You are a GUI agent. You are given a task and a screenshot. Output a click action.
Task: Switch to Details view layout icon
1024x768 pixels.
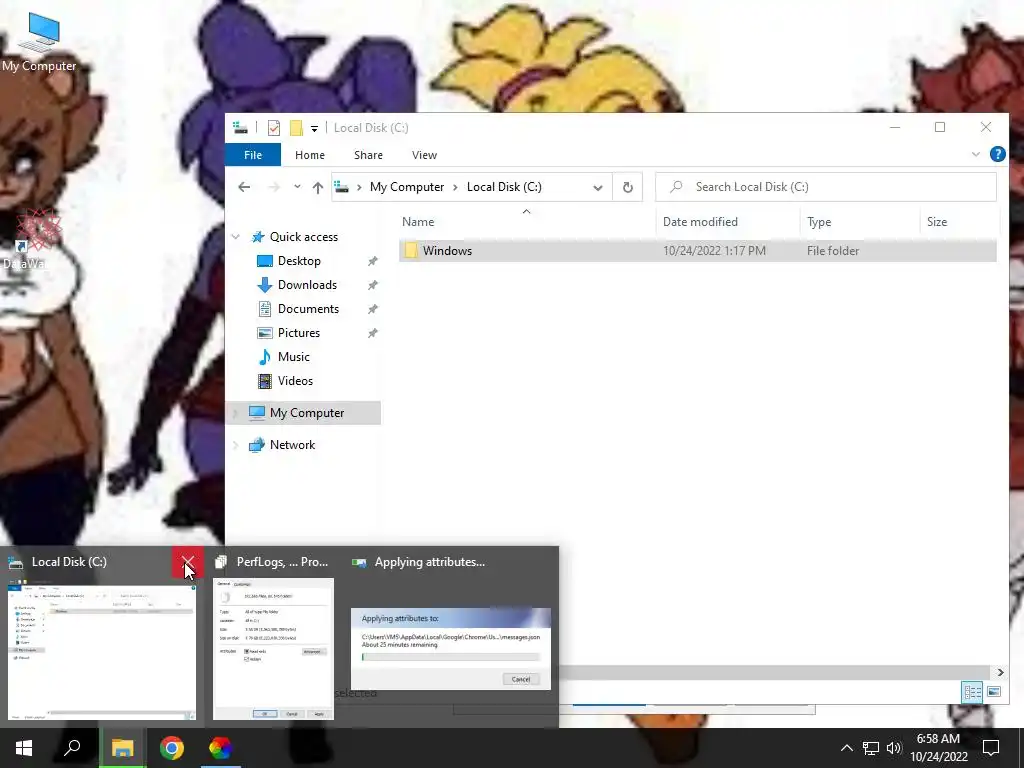972,692
